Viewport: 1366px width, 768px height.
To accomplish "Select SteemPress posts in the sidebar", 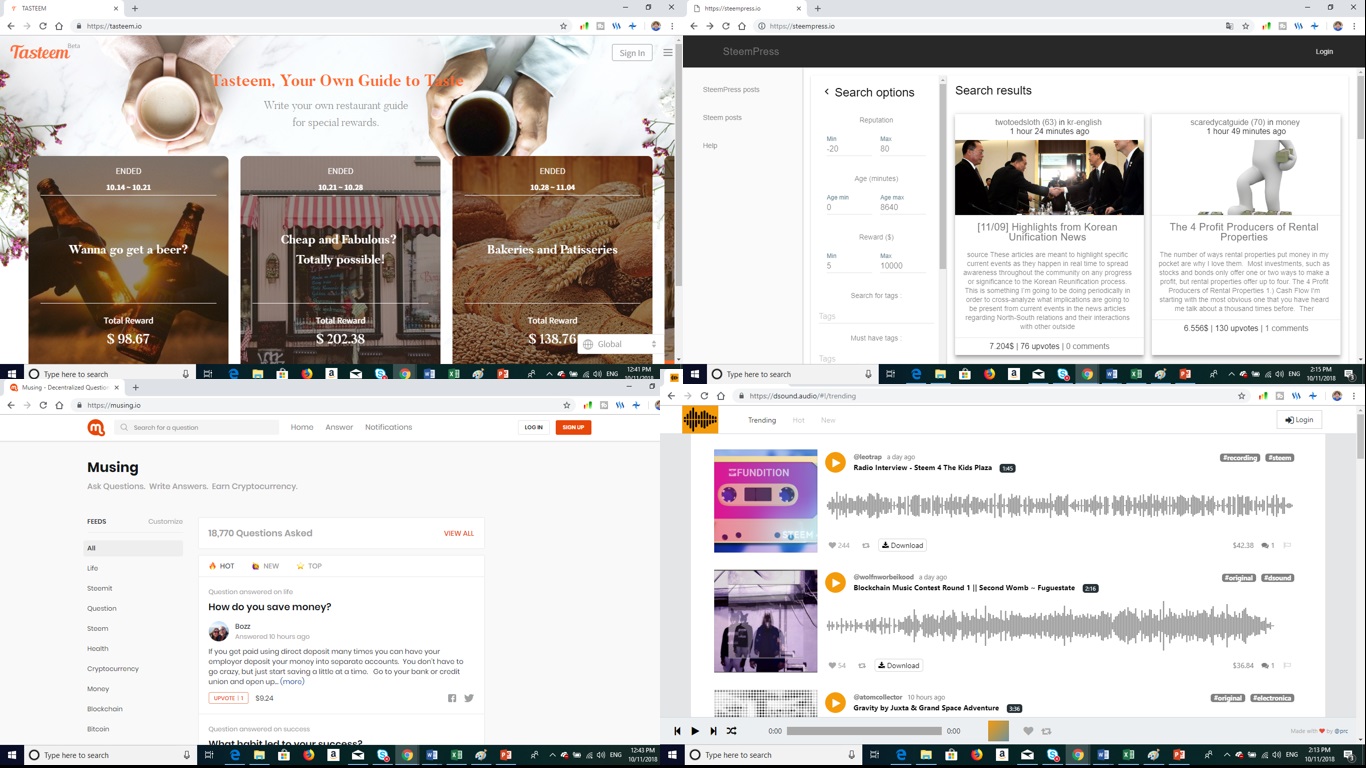I will coord(731,89).
